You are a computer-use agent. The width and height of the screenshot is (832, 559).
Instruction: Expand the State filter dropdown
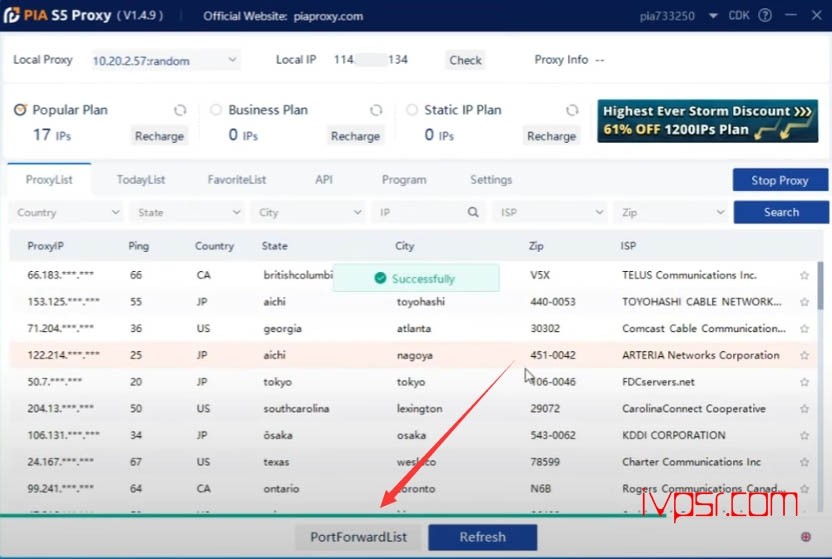click(187, 213)
